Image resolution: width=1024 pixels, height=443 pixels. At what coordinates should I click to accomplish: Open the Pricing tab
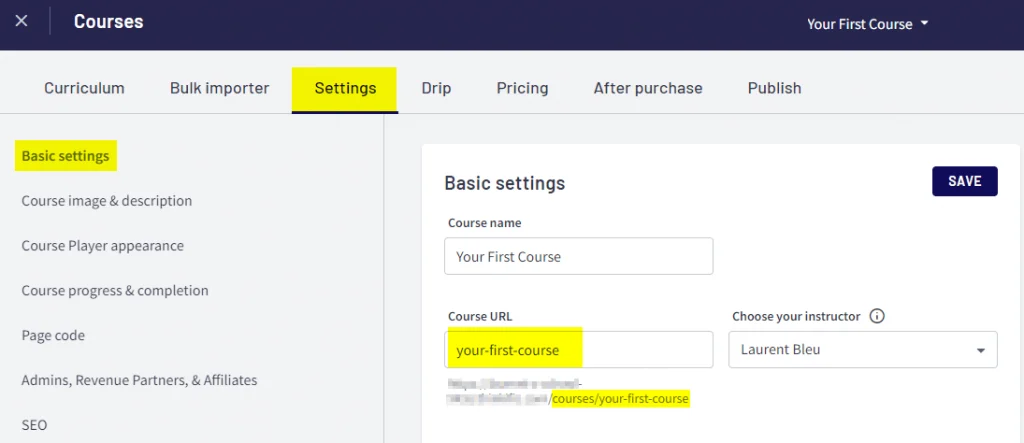coord(522,88)
